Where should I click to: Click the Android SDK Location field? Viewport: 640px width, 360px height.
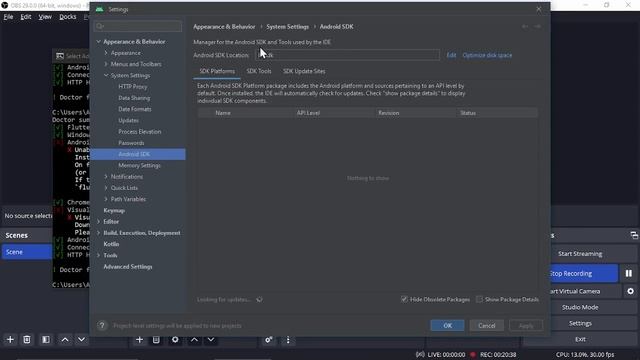(347, 55)
